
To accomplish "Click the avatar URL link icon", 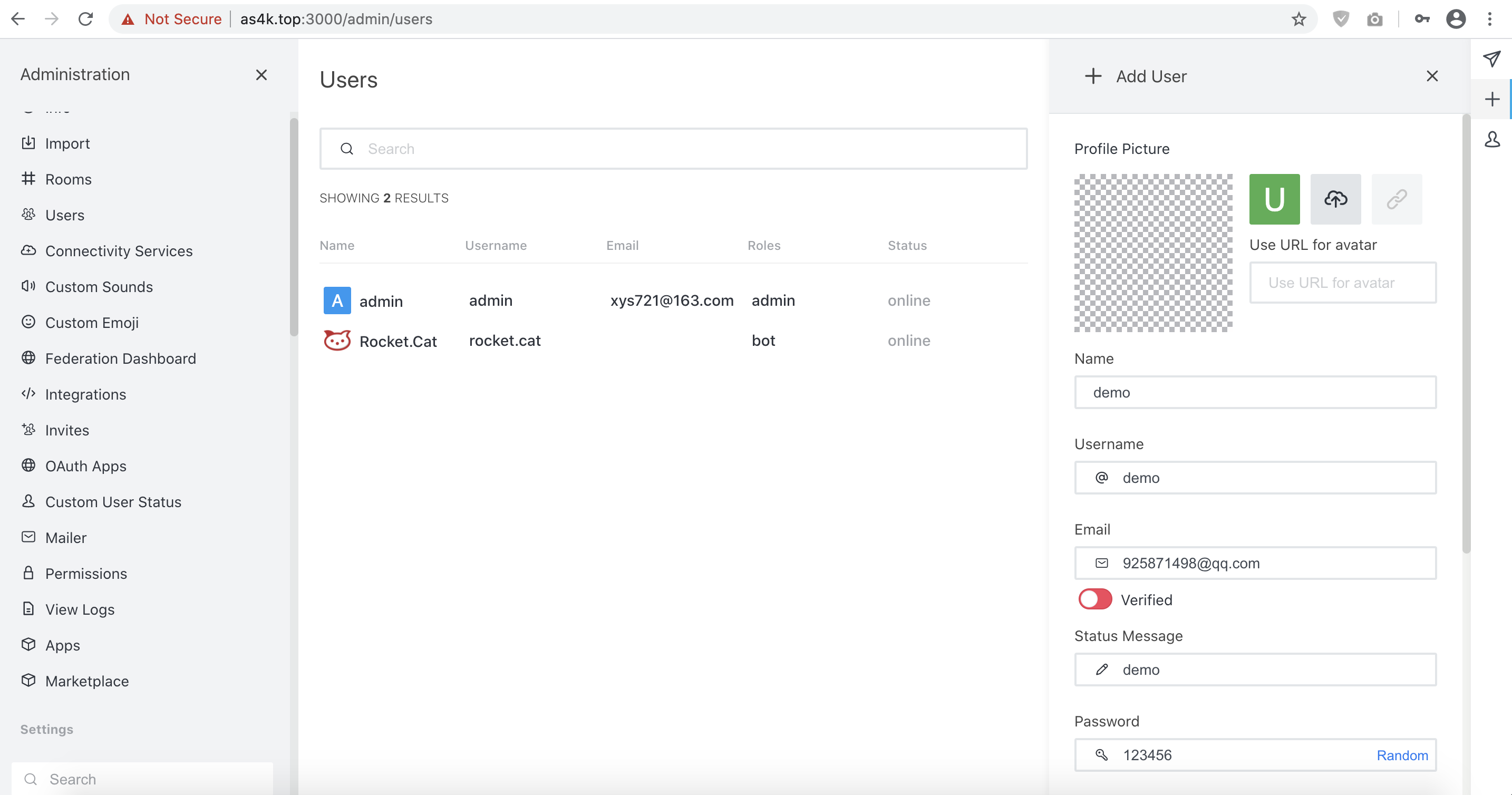I will pos(1397,199).
